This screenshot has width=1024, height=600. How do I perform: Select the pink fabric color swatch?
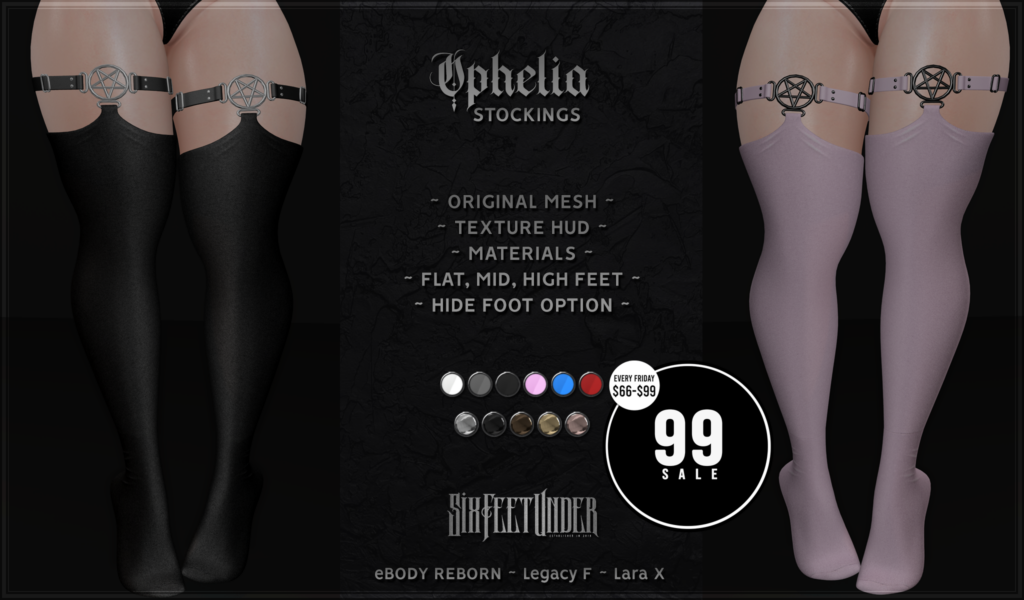pyautogui.click(x=535, y=384)
